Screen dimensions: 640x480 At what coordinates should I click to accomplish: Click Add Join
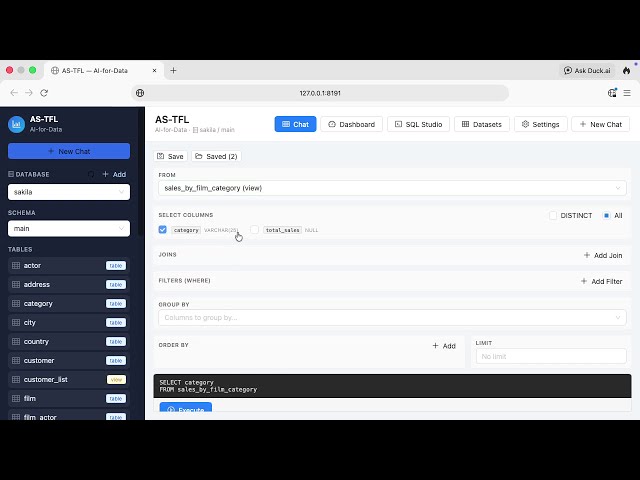(x=603, y=255)
